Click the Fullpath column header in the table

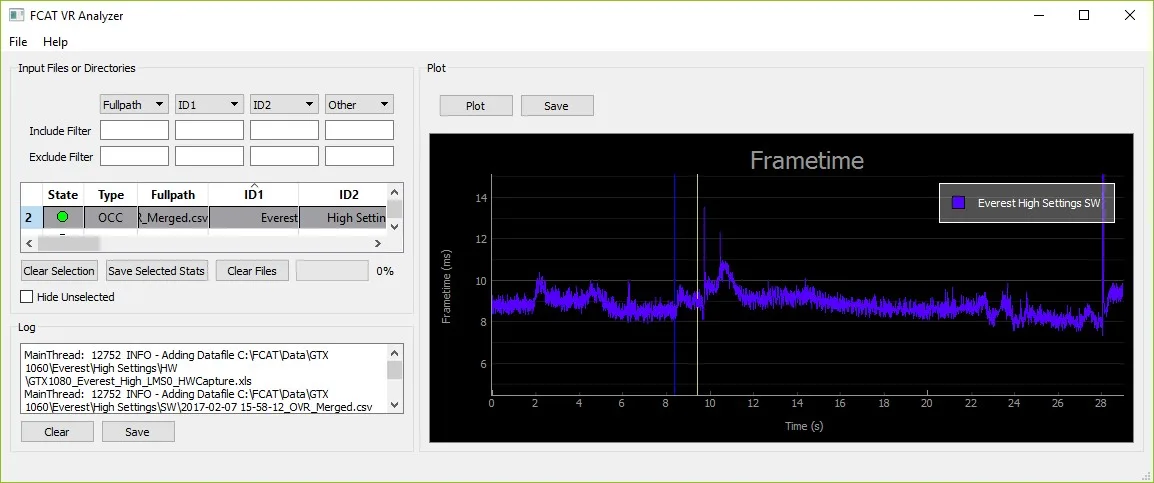[x=173, y=195]
